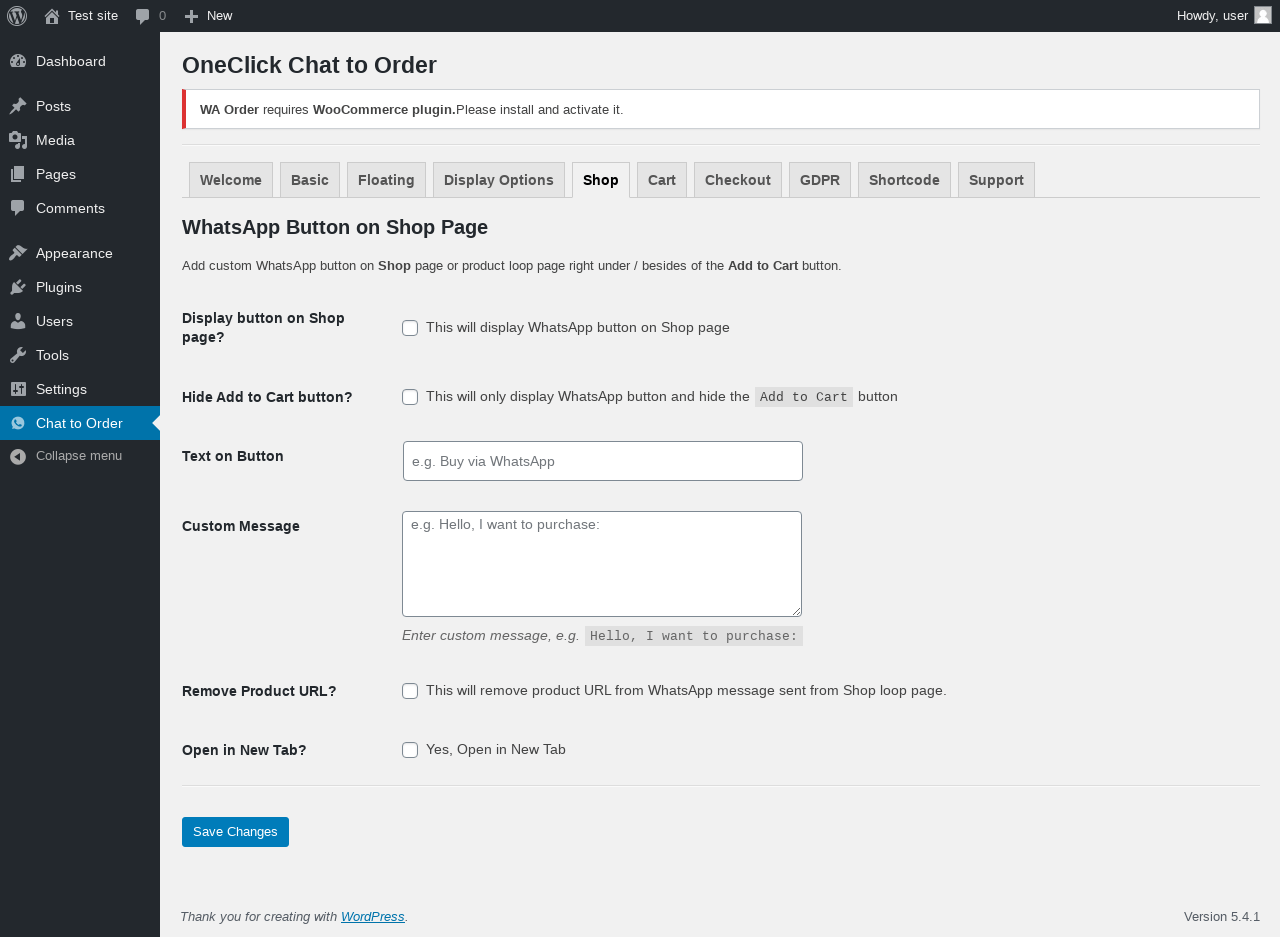Click the comments bubble icon in admin bar
The height and width of the screenshot is (937, 1280).
143,16
